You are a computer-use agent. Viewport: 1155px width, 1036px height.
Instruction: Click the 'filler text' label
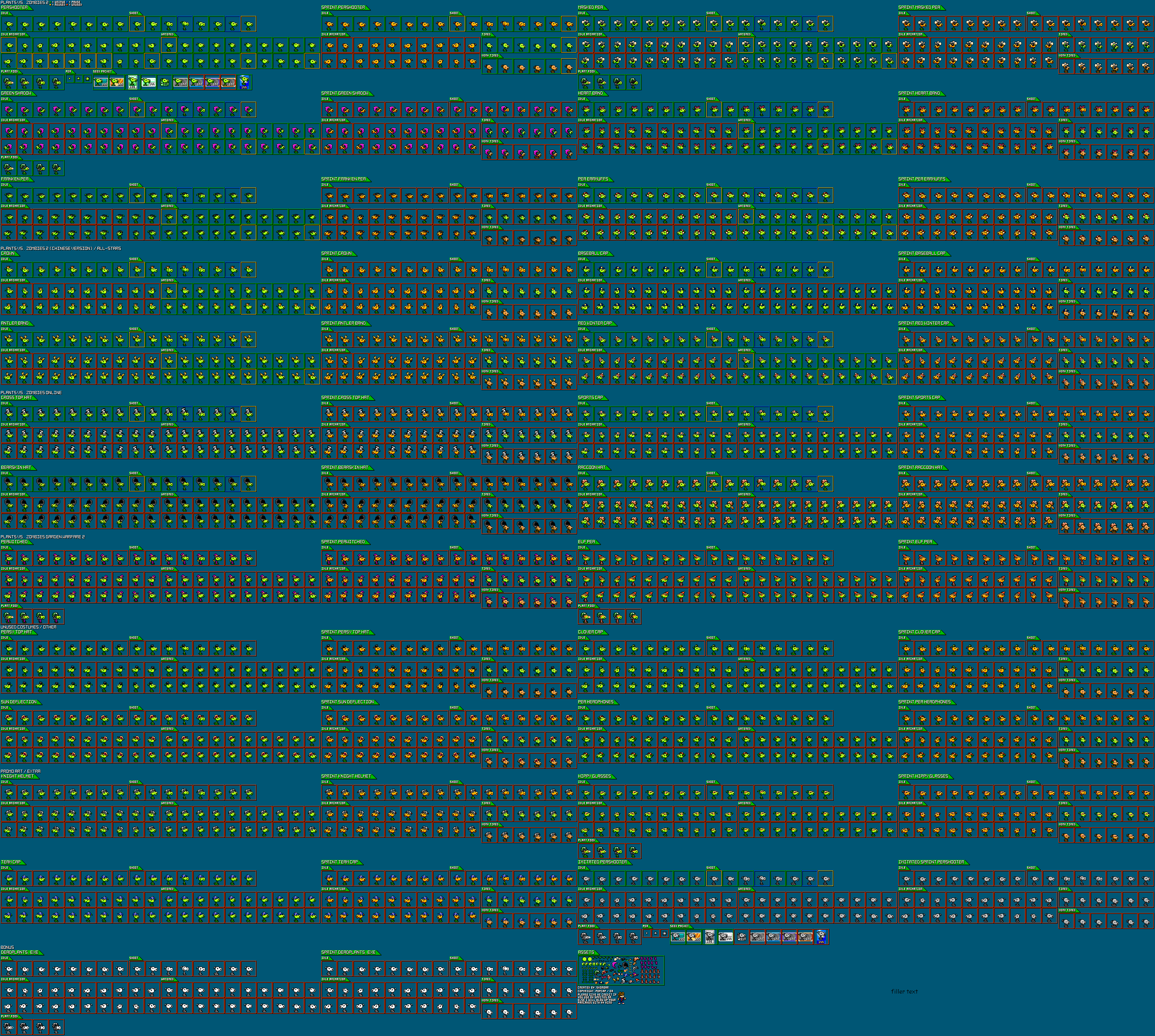pos(905,991)
